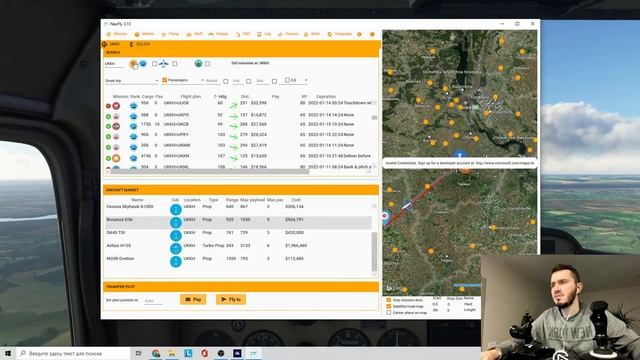
Task: Click green status dot in $26,324 row
Action: click(x=108, y=137)
